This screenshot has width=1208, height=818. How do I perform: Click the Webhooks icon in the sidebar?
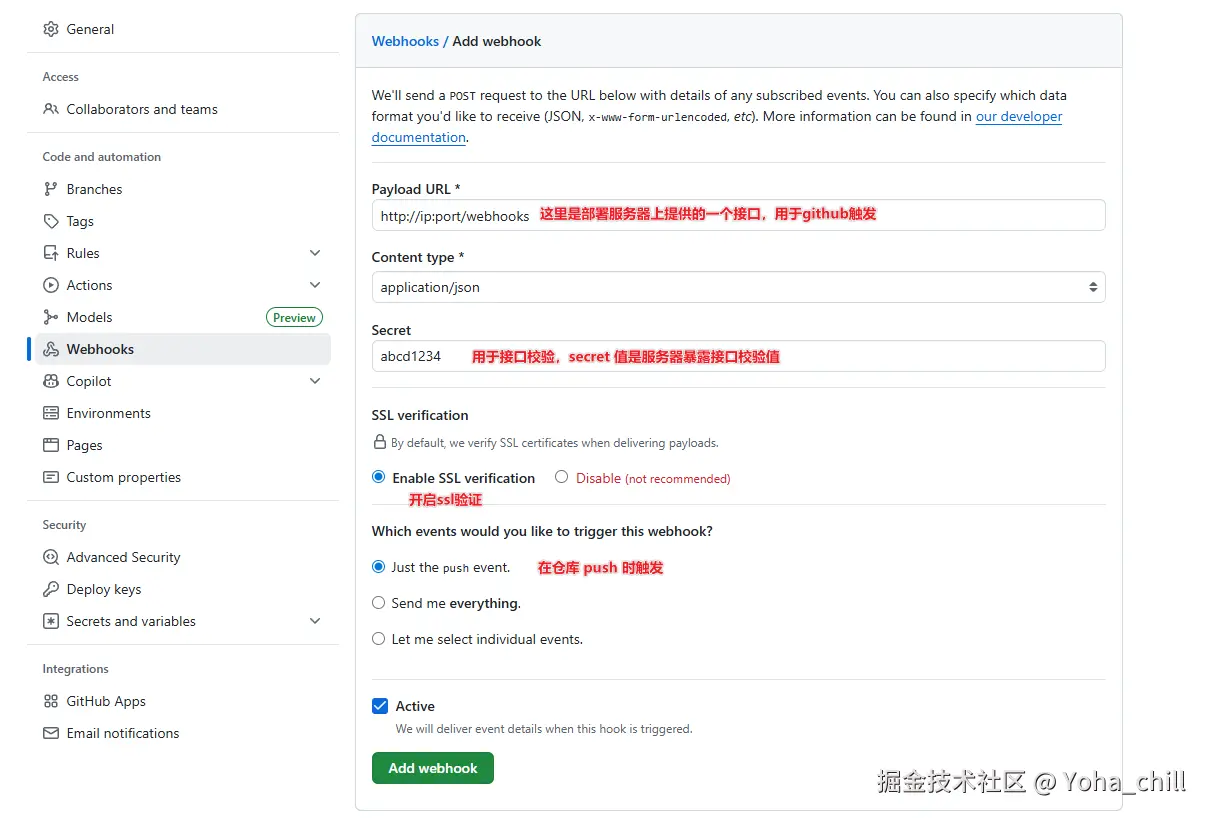[x=51, y=349]
